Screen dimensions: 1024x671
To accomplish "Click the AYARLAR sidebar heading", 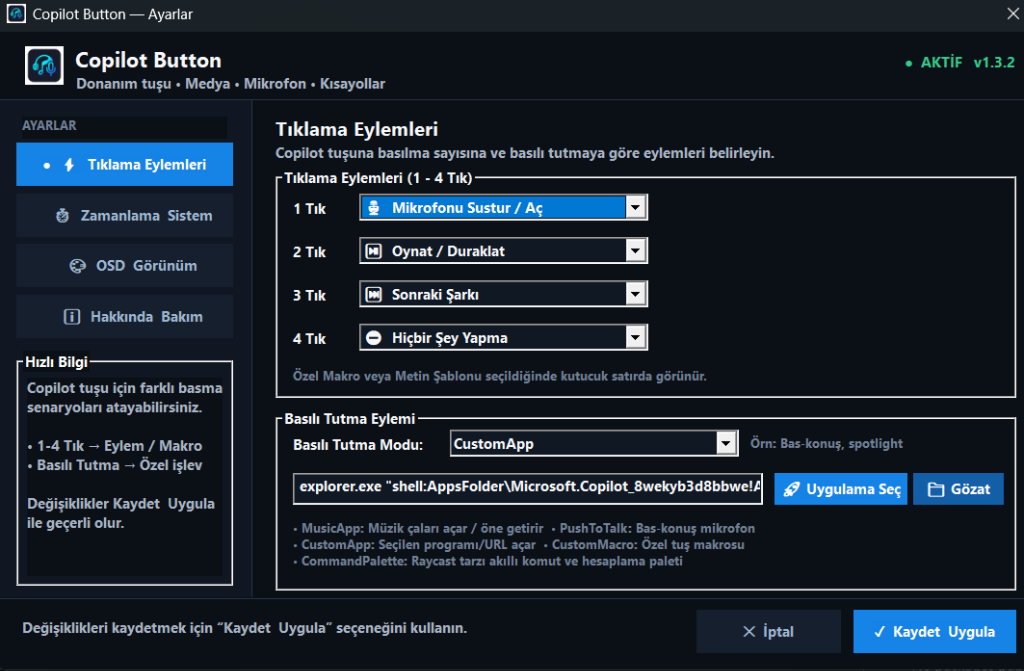I will click(x=49, y=125).
